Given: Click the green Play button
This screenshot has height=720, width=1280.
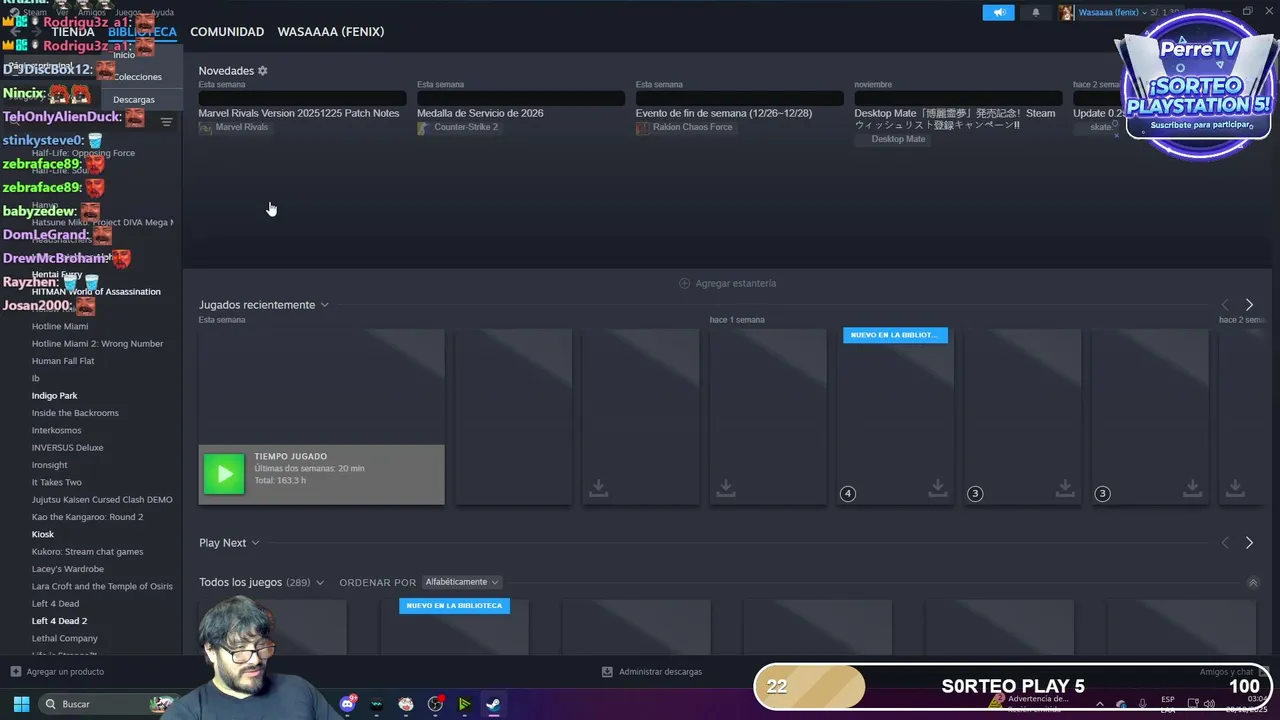Looking at the screenshot, I should pyautogui.click(x=224, y=474).
